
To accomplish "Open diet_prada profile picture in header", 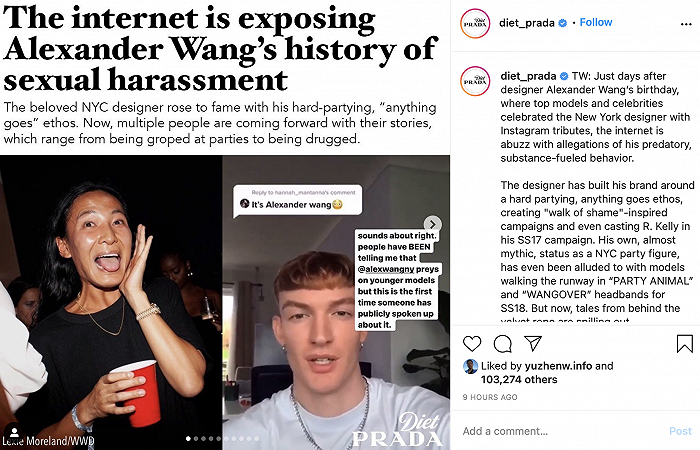I will coord(475,23).
